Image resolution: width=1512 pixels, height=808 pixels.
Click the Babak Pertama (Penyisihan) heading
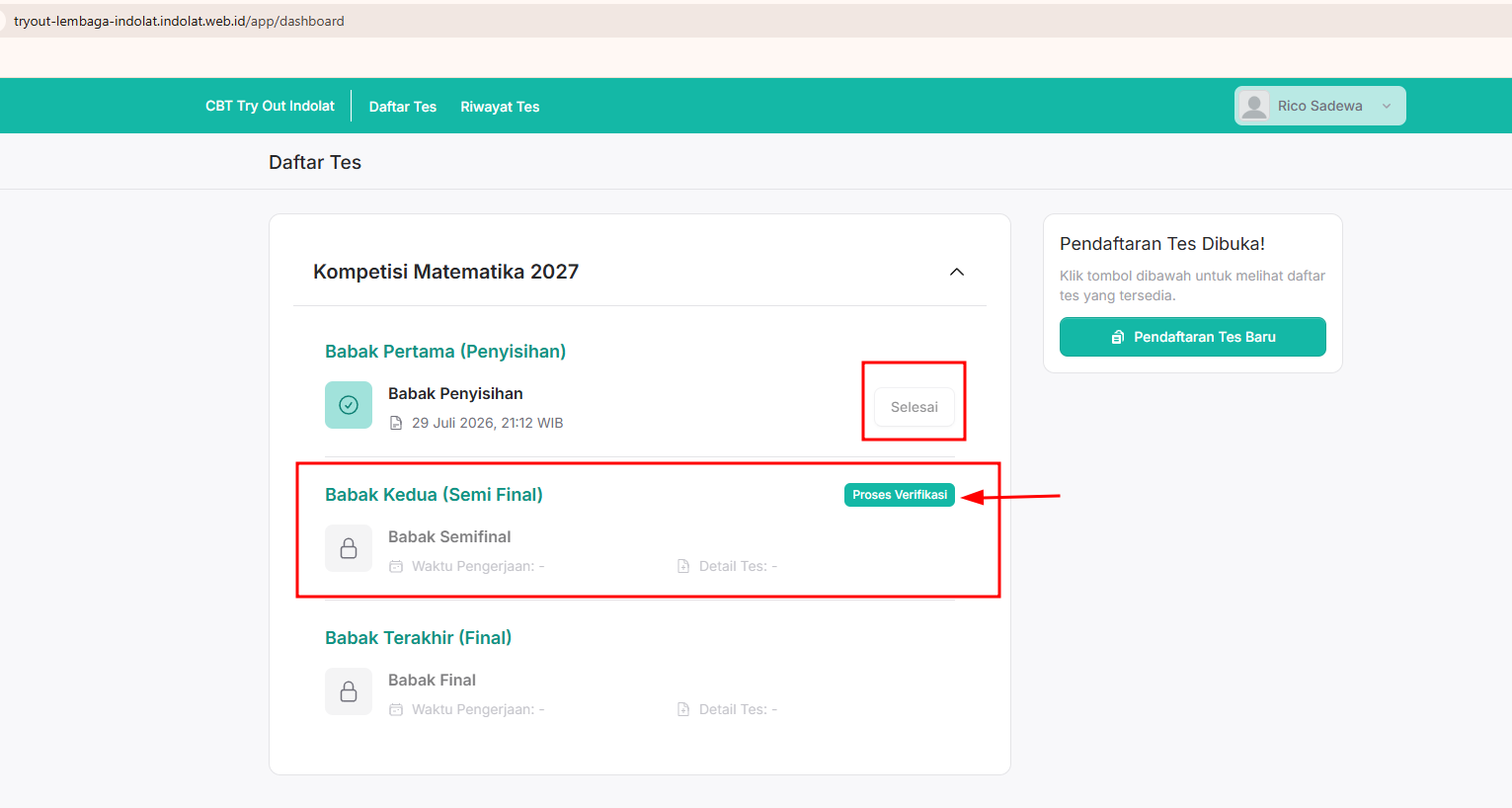pyautogui.click(x=445, y=352)
